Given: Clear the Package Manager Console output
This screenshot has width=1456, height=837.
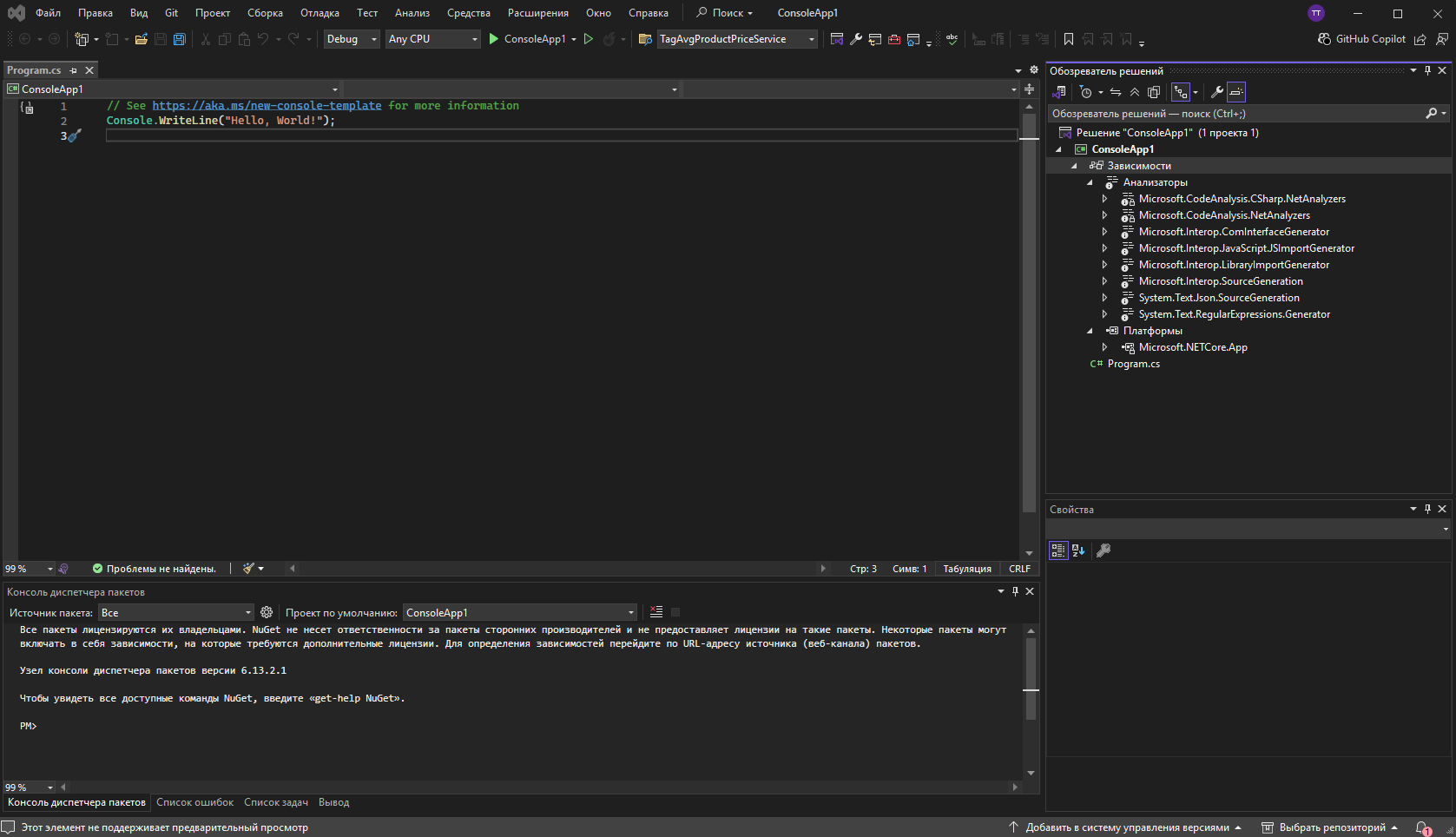Looking at the screenshot, I should [656, 612].
